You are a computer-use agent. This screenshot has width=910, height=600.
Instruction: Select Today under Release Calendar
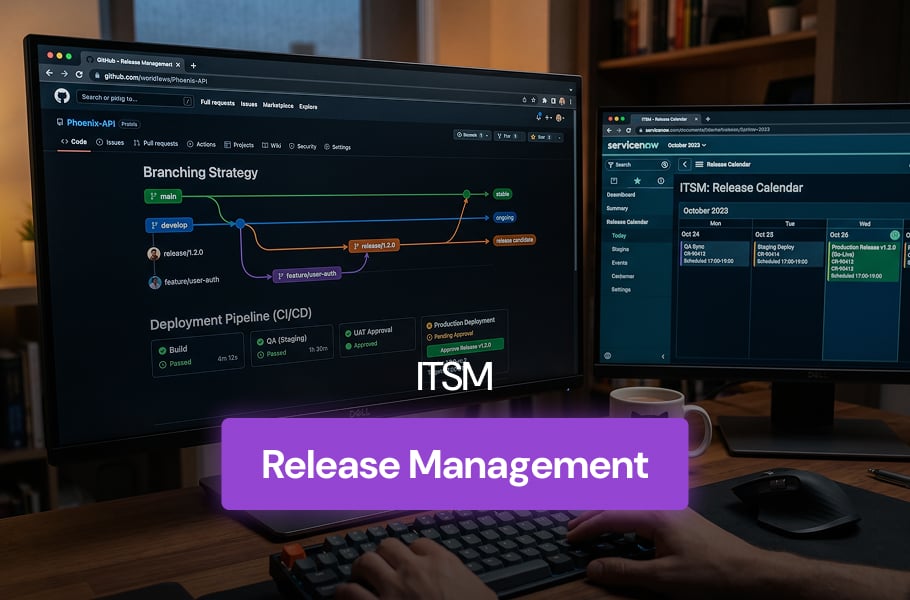pyautogui.click(x=619, y=236)
